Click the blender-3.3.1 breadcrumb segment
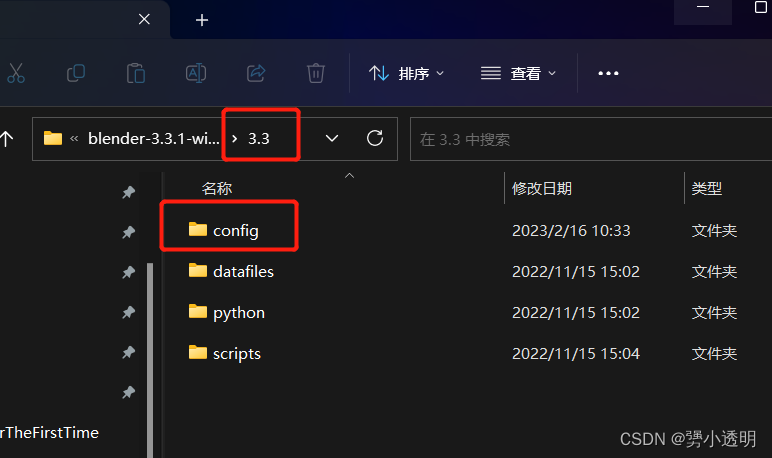The height and width of the screenshot is (458, 772). click(154, 139)
